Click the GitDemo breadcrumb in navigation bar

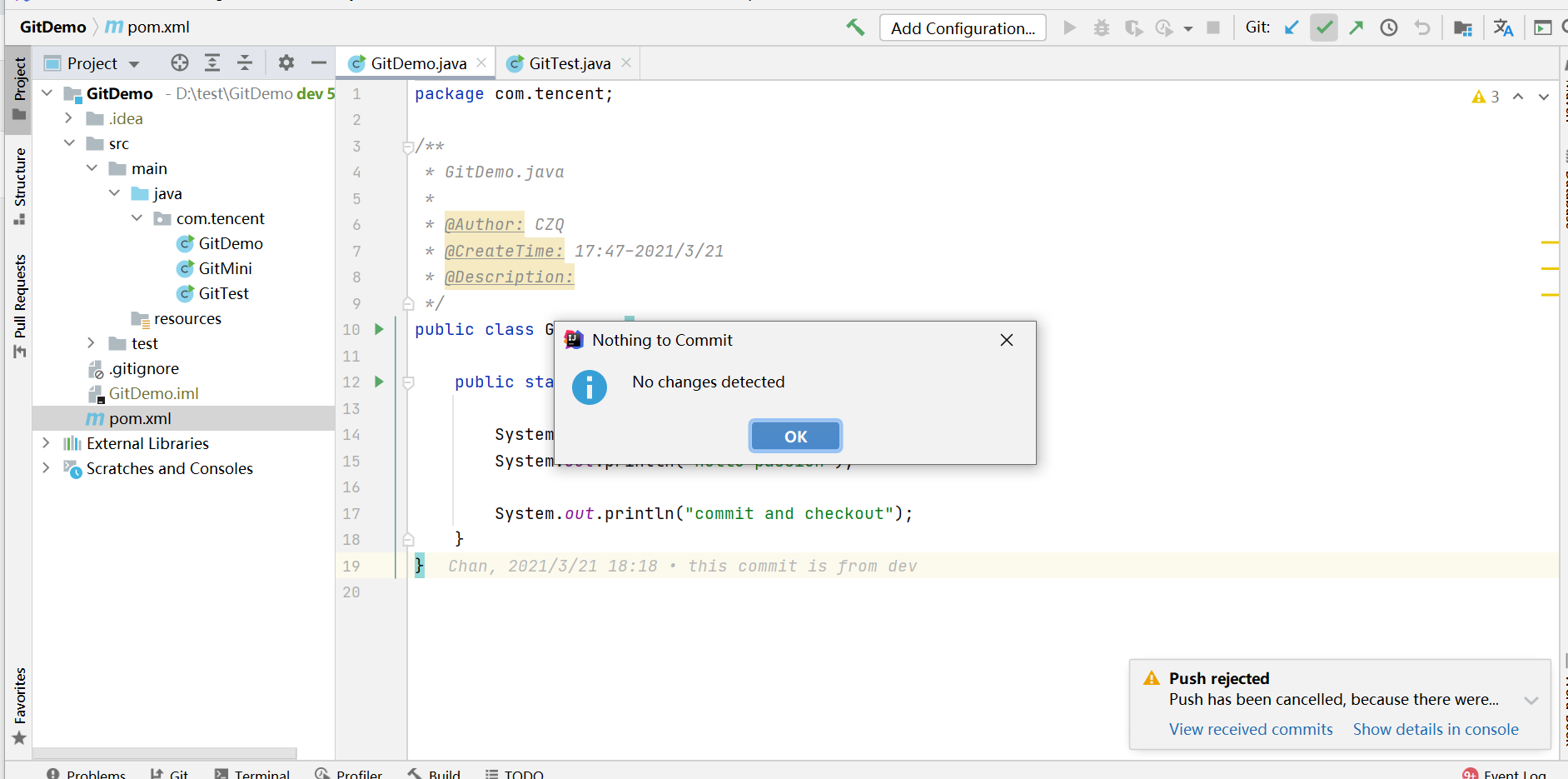pos(52,27)
